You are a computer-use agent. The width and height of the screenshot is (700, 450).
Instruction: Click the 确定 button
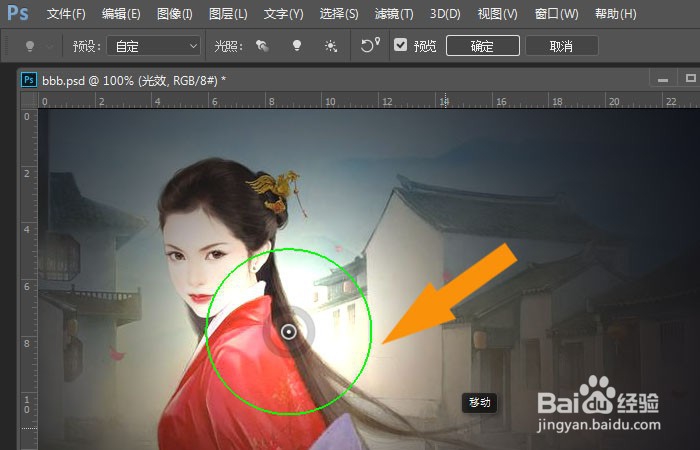click(x=483, y=46)
